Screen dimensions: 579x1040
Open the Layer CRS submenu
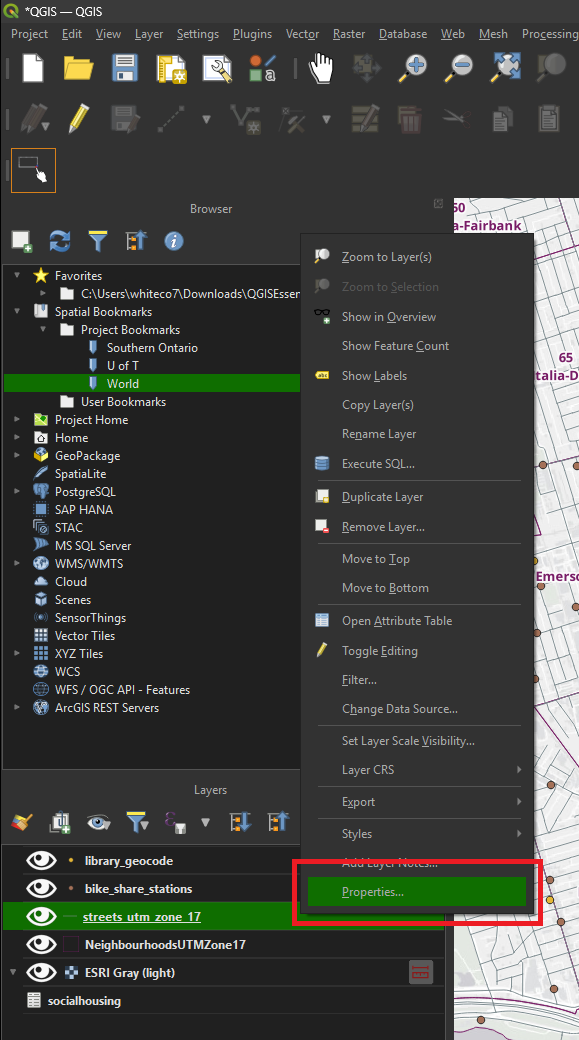coord(417,770)
